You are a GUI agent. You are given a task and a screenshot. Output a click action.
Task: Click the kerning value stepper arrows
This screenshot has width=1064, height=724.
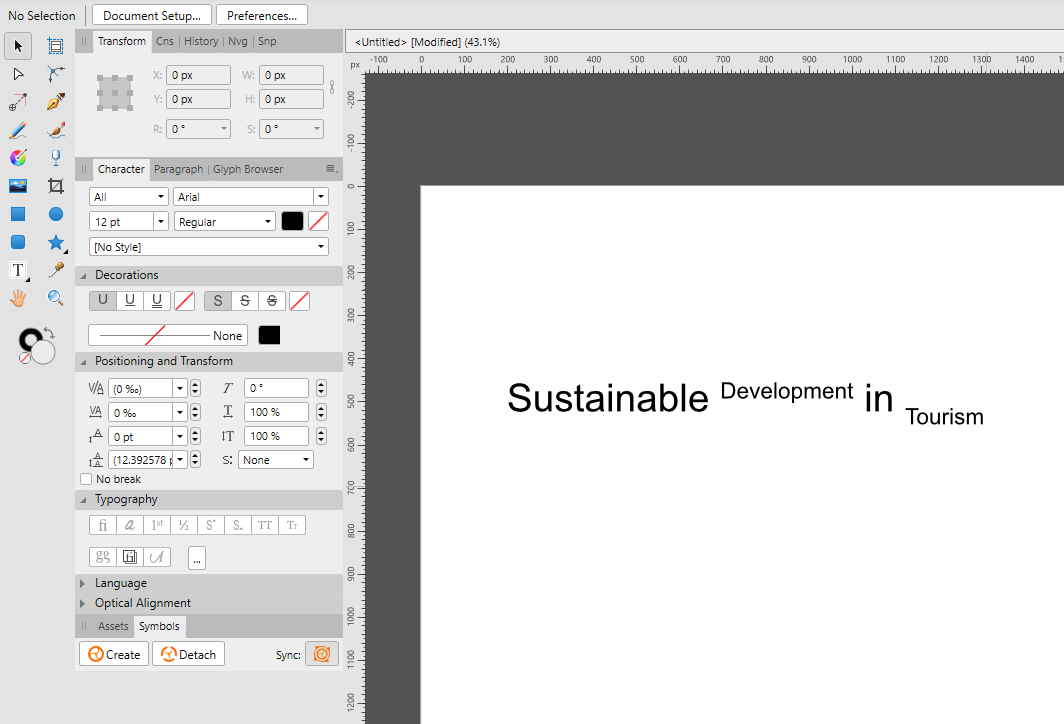pos(195,388)
